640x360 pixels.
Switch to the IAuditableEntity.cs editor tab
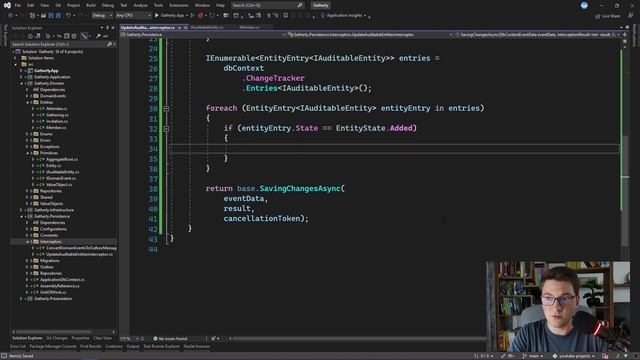[207, 27]
